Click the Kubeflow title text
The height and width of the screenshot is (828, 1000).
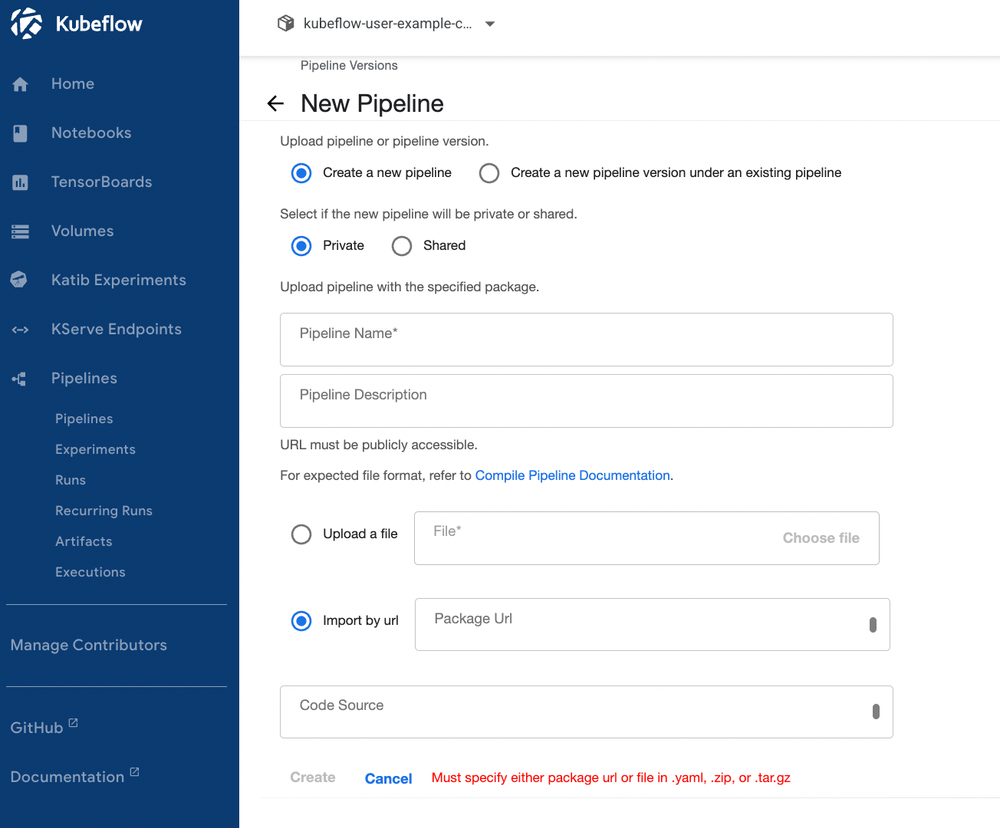99,24
